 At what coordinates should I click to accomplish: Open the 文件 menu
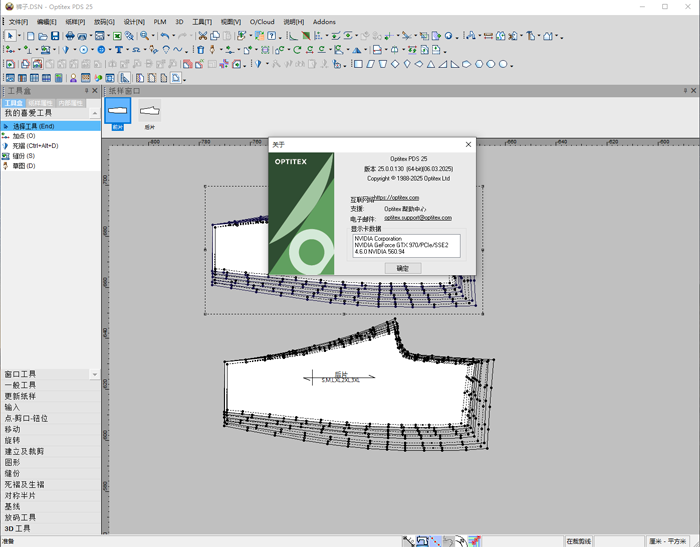click(18, 22)
